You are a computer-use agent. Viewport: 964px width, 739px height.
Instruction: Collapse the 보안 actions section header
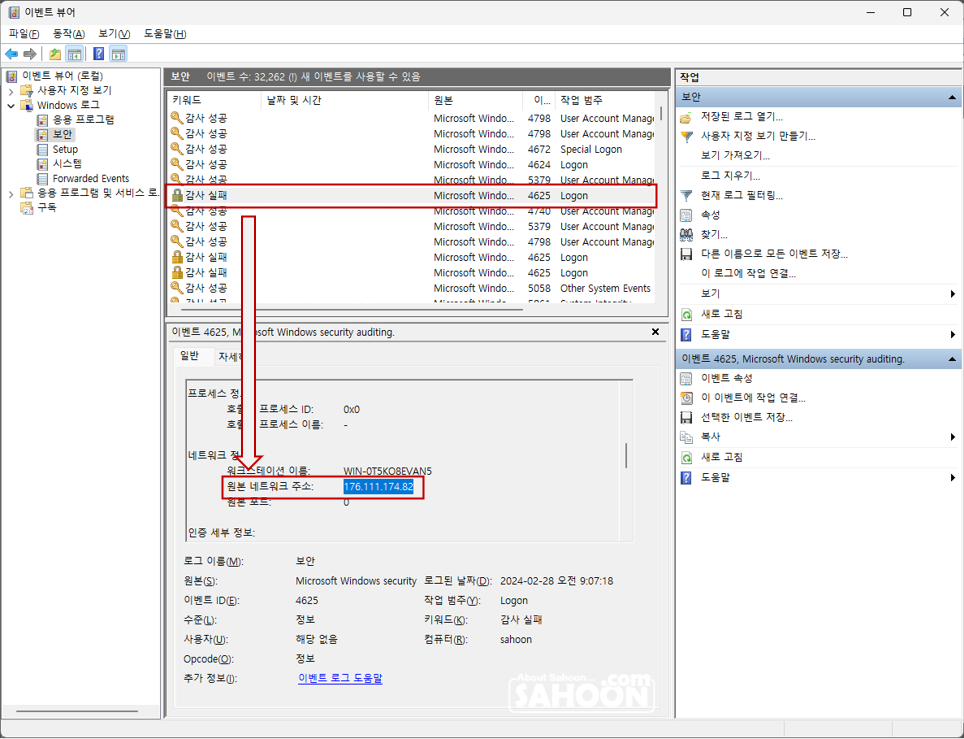[952, 98]
